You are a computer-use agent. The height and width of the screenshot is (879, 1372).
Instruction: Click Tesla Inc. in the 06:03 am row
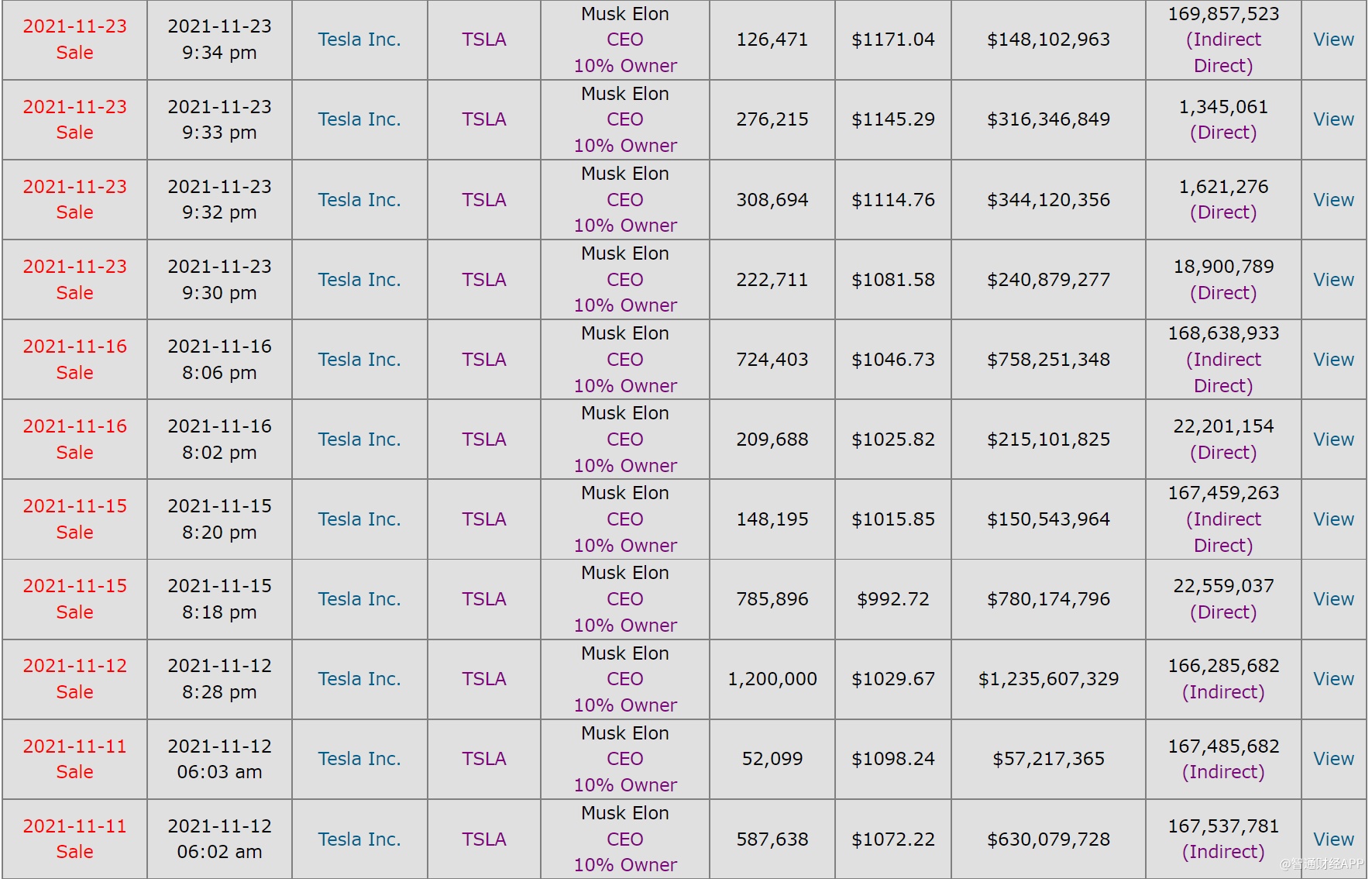[x=359, y=759]
